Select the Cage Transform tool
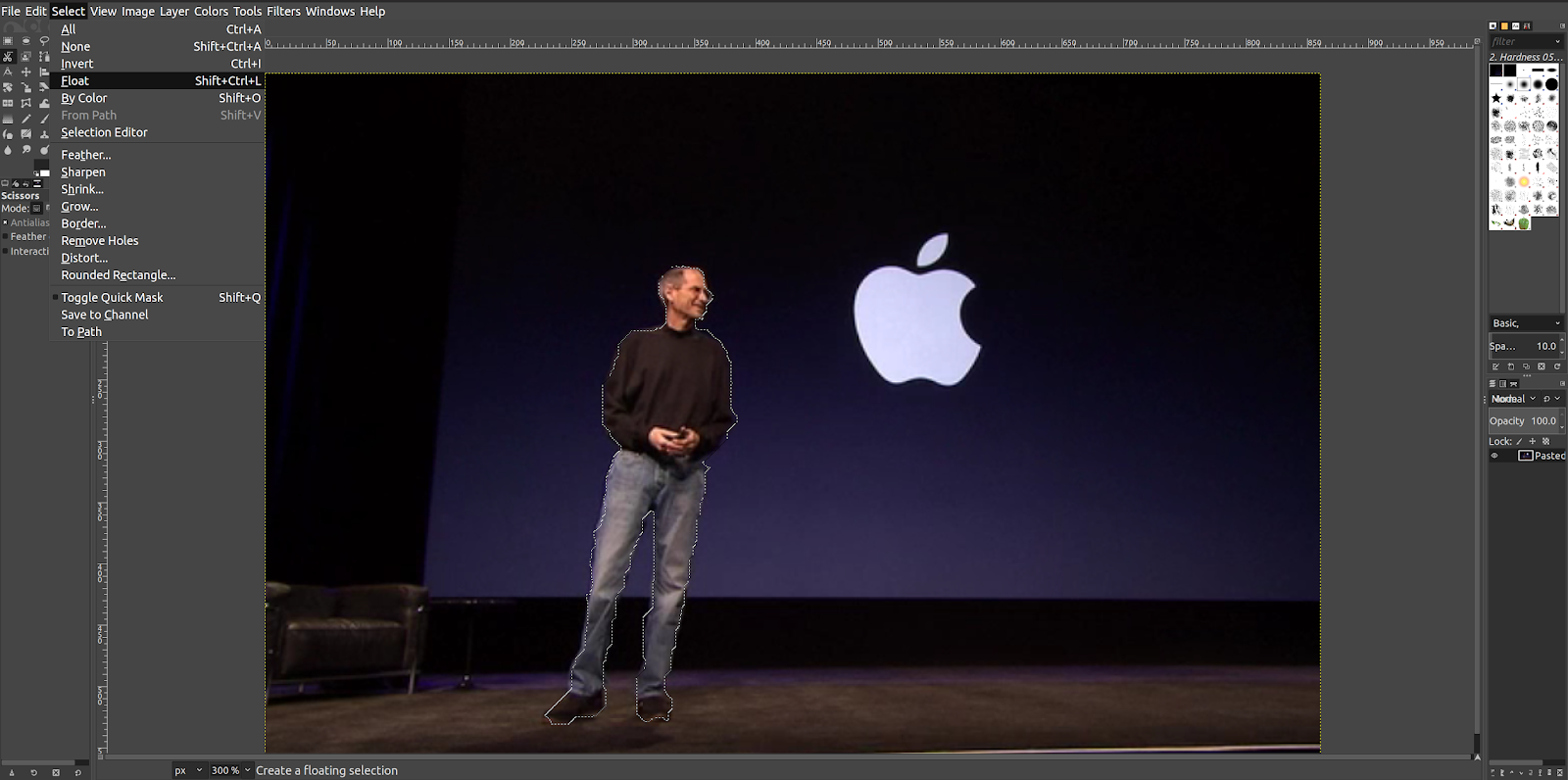The image size is (1568, 780). (26, 103)
